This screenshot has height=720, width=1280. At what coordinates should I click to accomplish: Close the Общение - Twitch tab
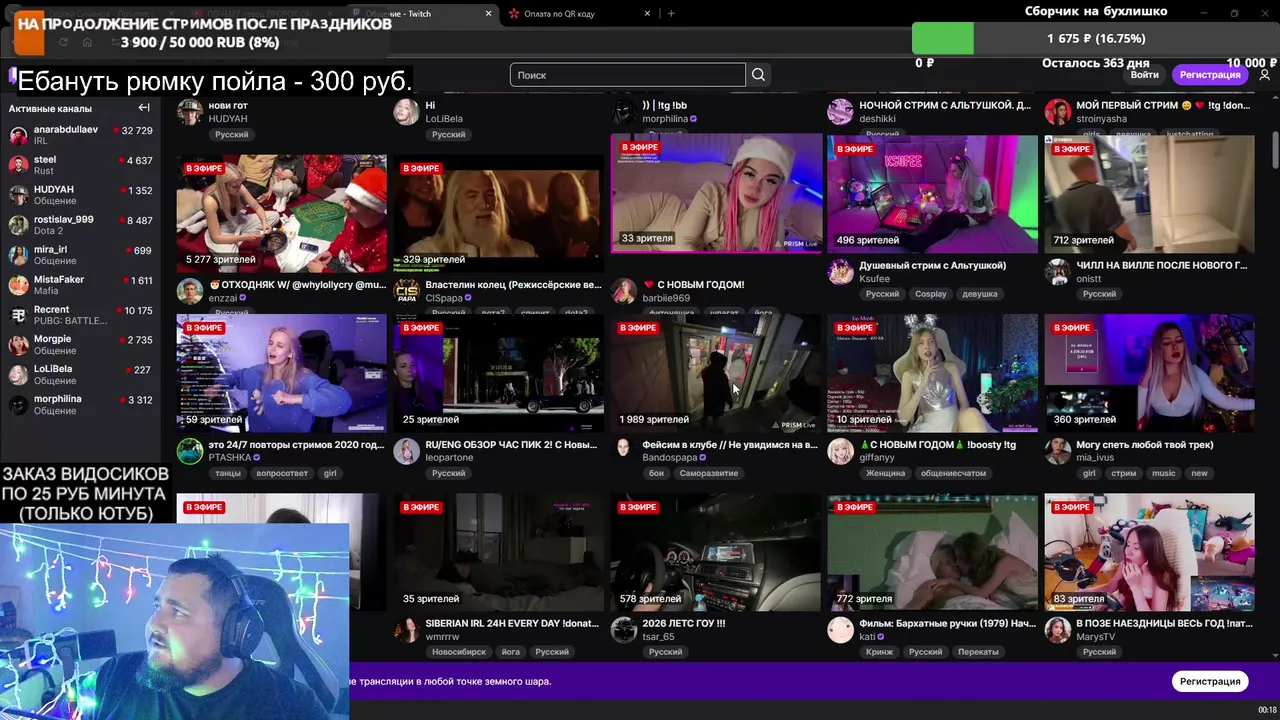[x=488, y=13]
